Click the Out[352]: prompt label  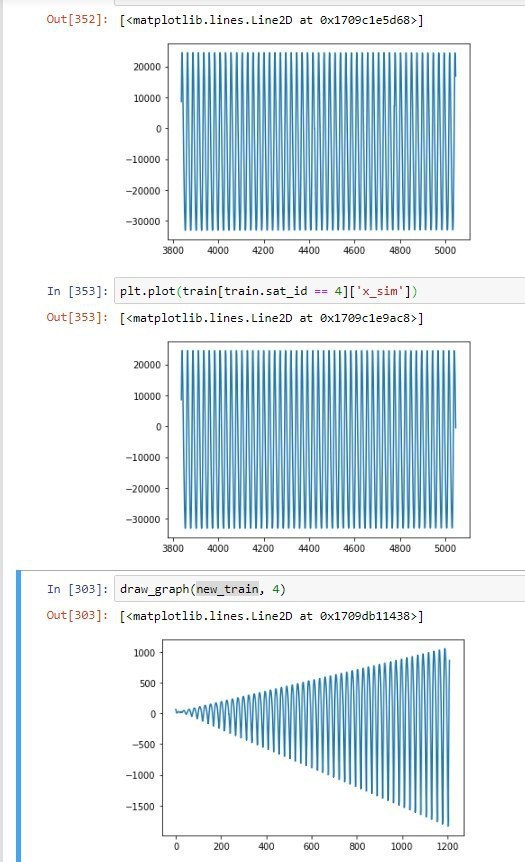pos(78,20)
